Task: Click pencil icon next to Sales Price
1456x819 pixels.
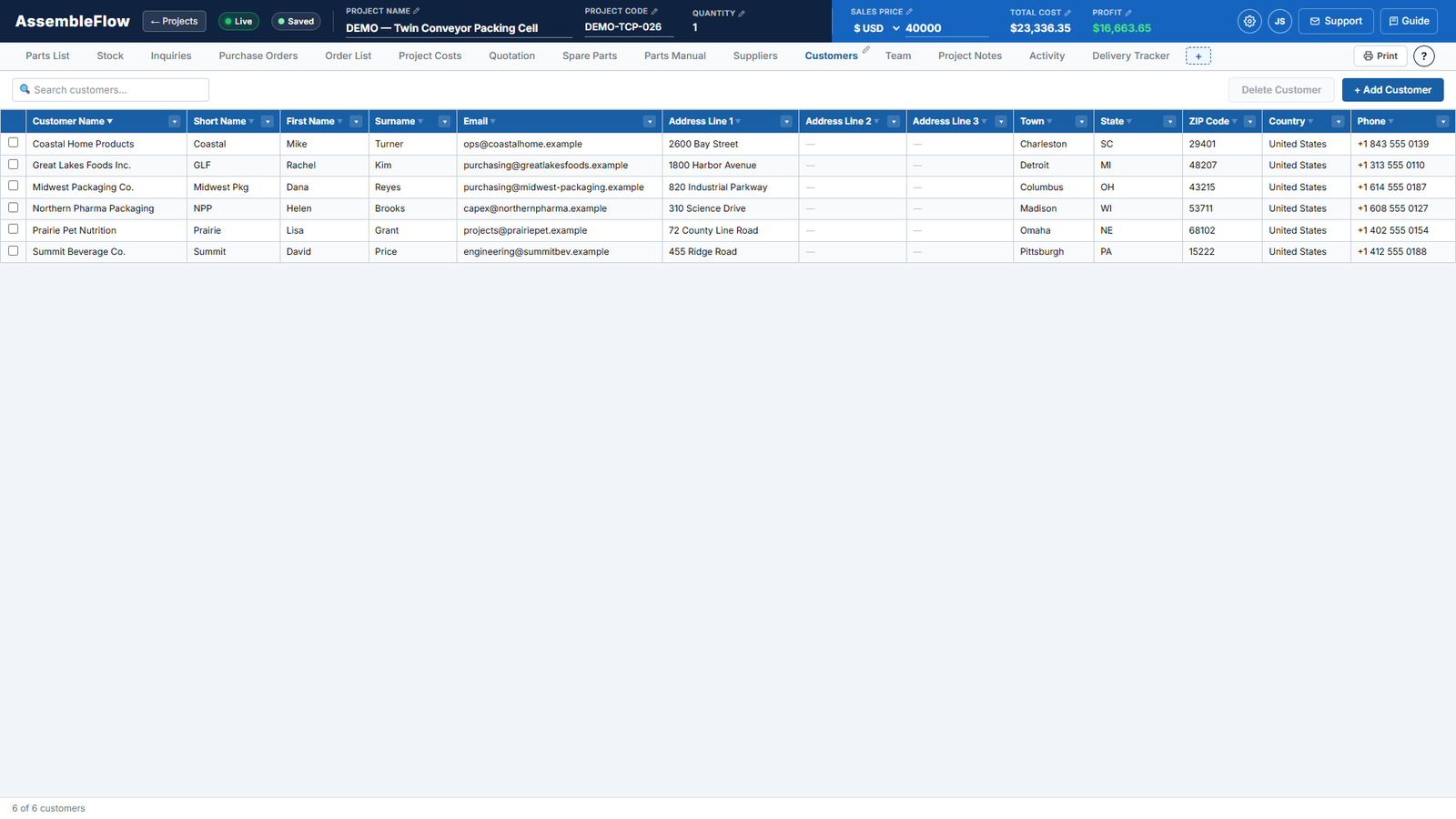Action: click(909, 12)
